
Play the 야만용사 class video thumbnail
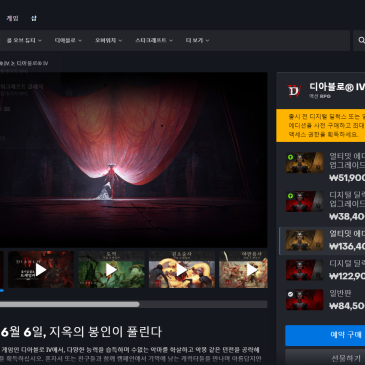coord(243,269)
